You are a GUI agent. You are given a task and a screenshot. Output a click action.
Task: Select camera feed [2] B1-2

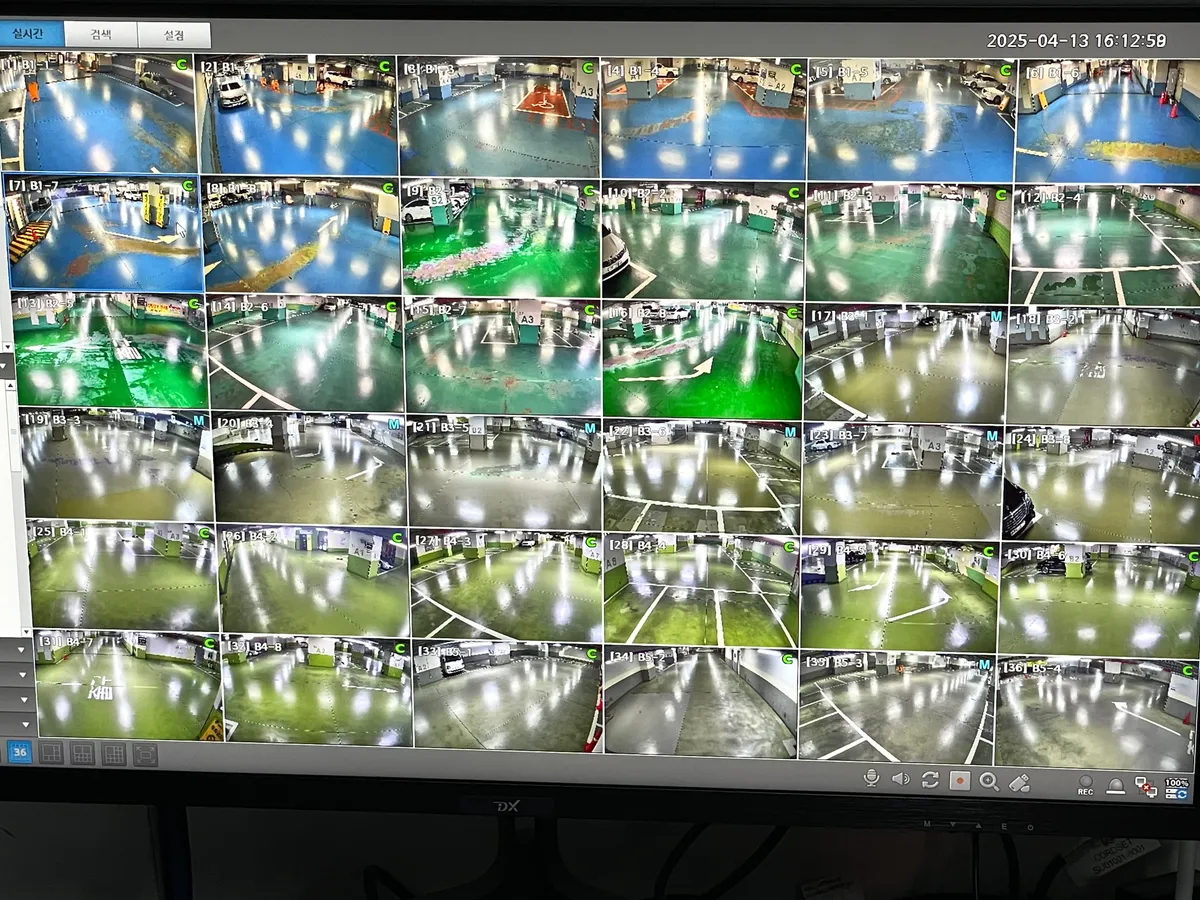coord(297,115)
